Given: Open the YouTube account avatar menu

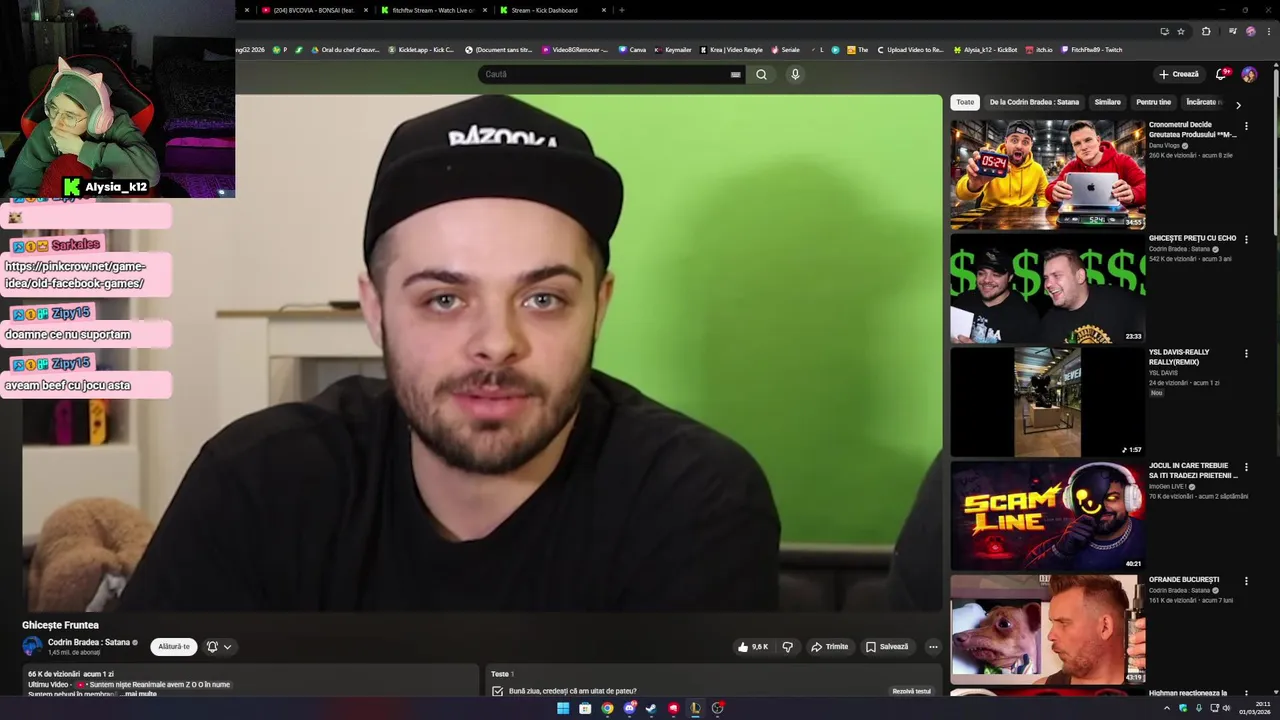Looking at the screenshot, I should (1249, 74).
